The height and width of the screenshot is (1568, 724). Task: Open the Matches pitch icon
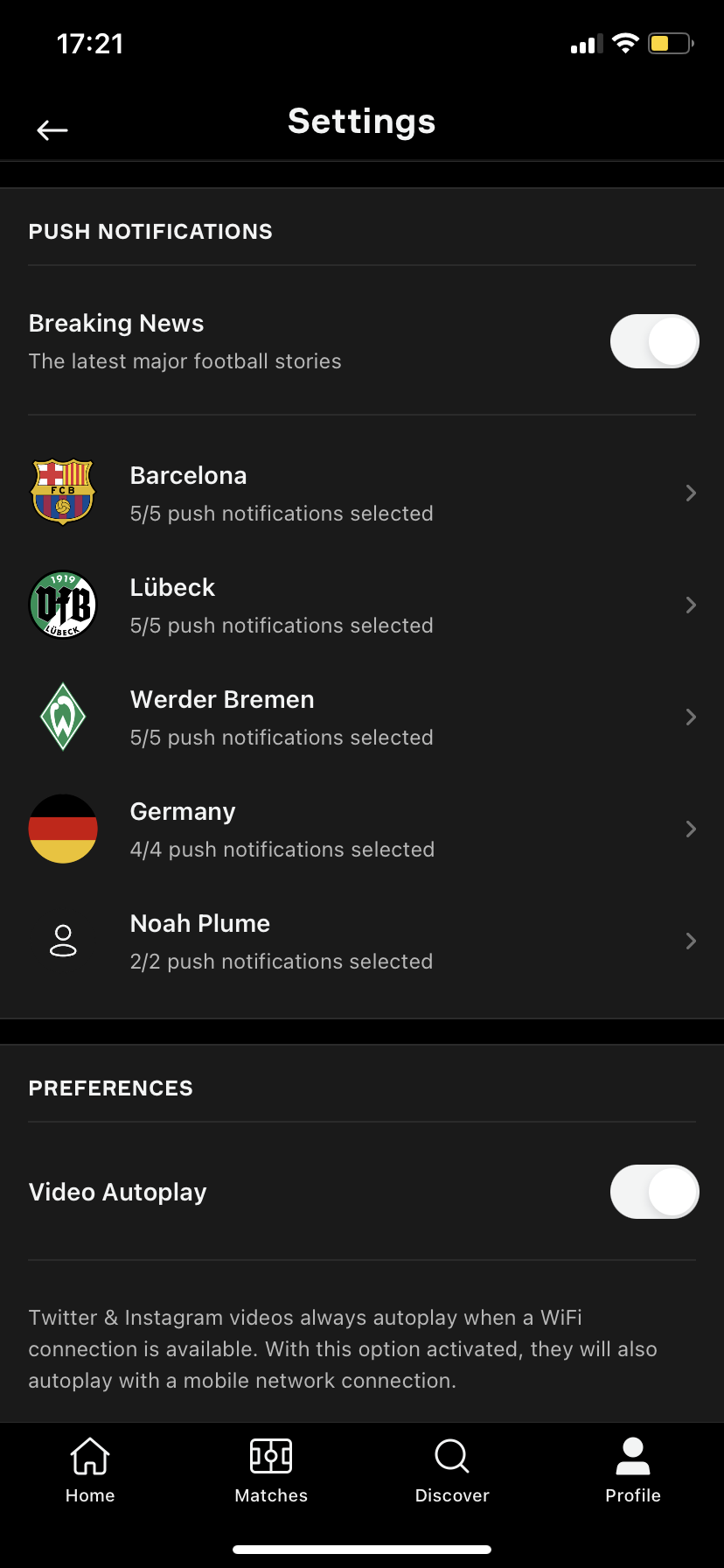tap(271, 1457)
